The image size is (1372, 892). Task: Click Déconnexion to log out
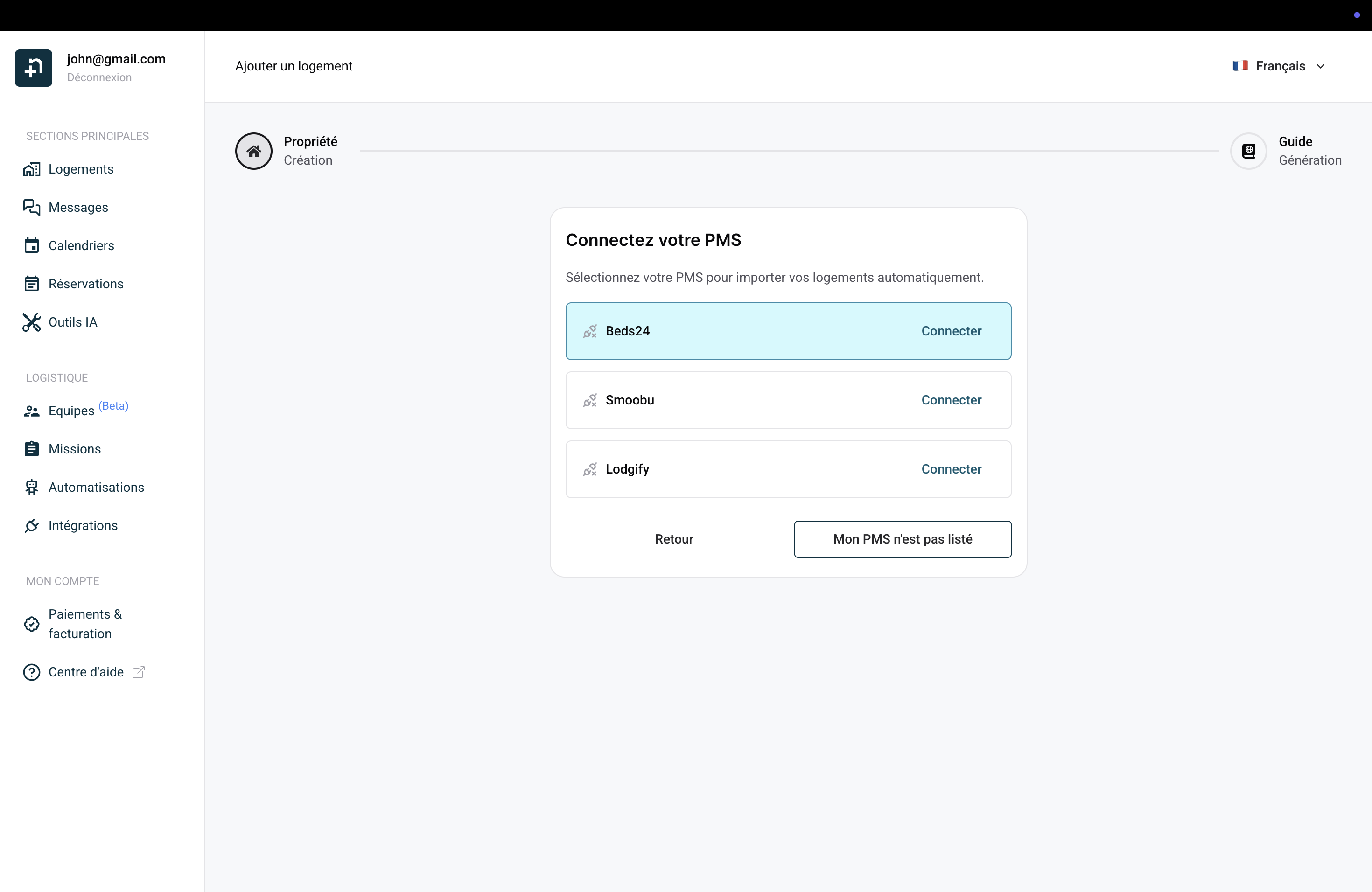coord(99,77)
